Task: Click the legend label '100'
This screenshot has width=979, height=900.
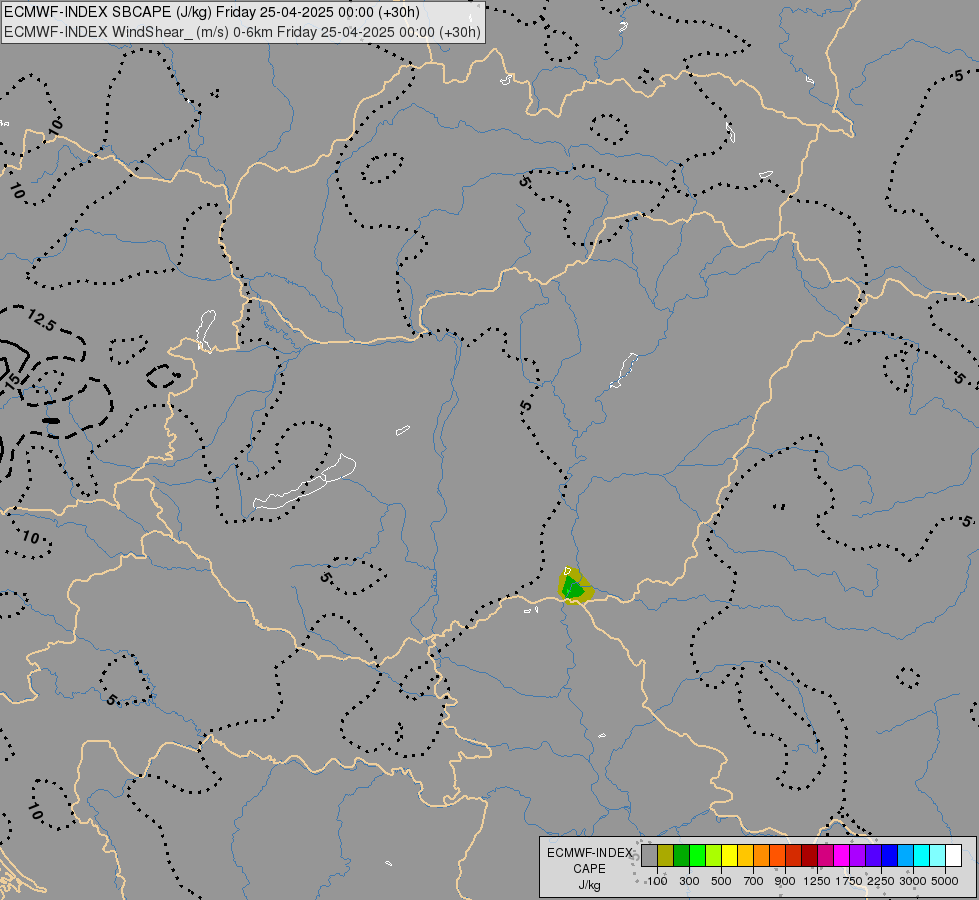Action: (657, 881)
